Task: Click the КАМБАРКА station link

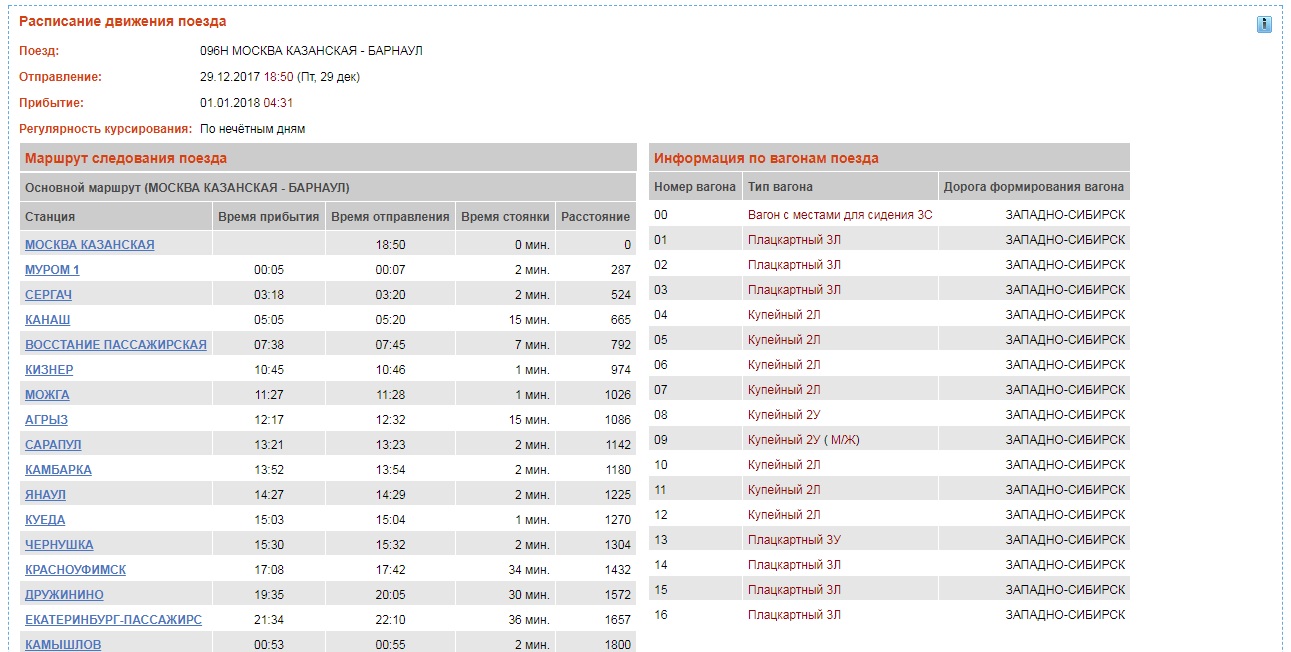Action: (58, 470)
